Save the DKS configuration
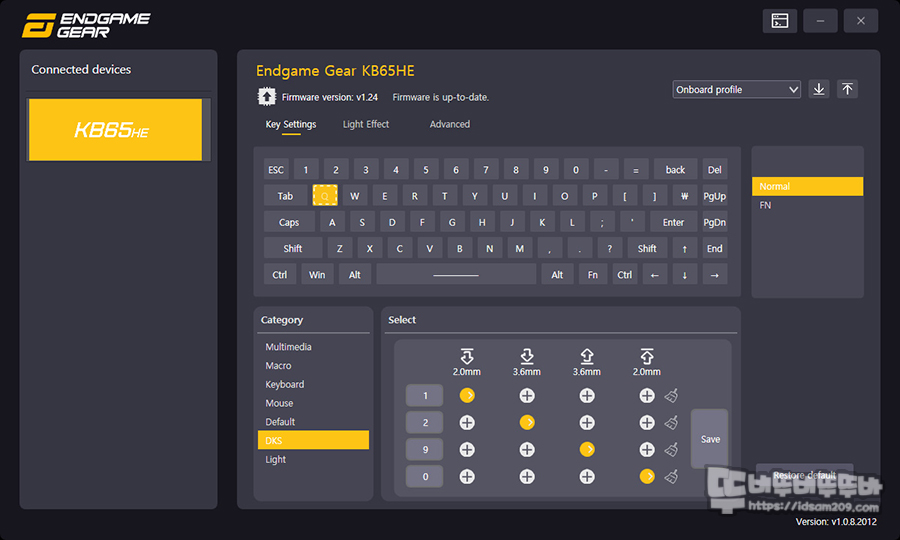900x540 pixels. [710, 439]
